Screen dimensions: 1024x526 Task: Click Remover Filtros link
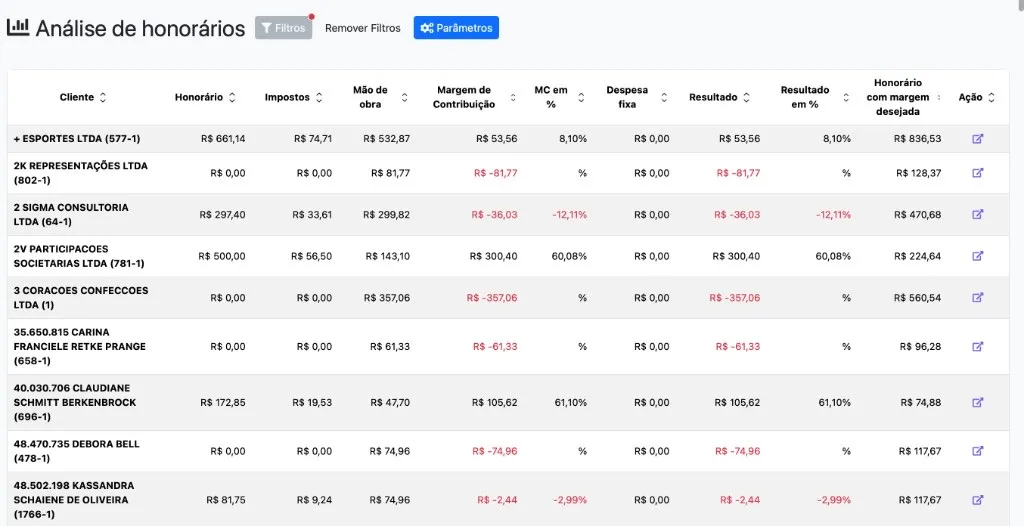(x=362, y=28)
